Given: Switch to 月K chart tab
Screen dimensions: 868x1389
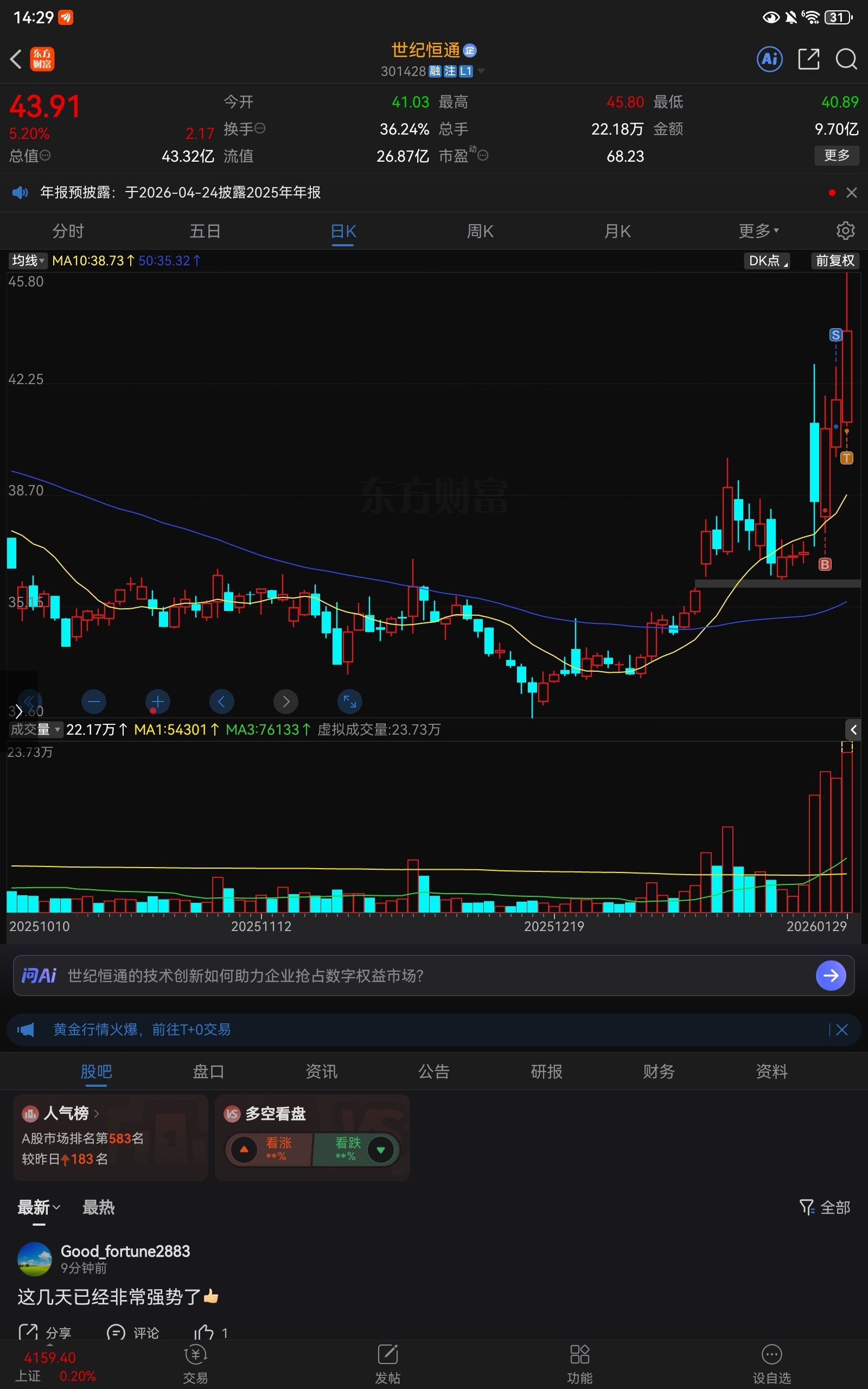Looking at the screenshot, I should (x=618, y=231).
